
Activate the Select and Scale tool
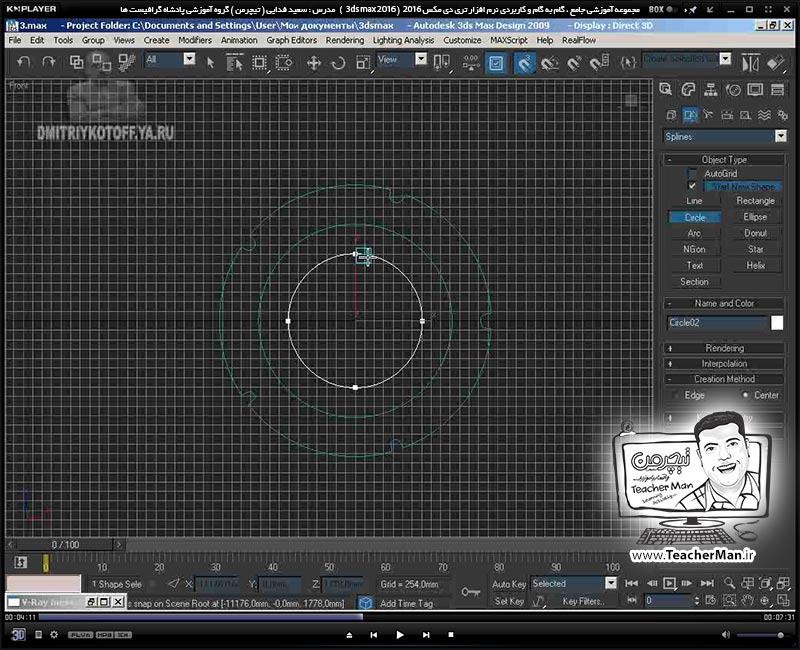click(363, 63)
